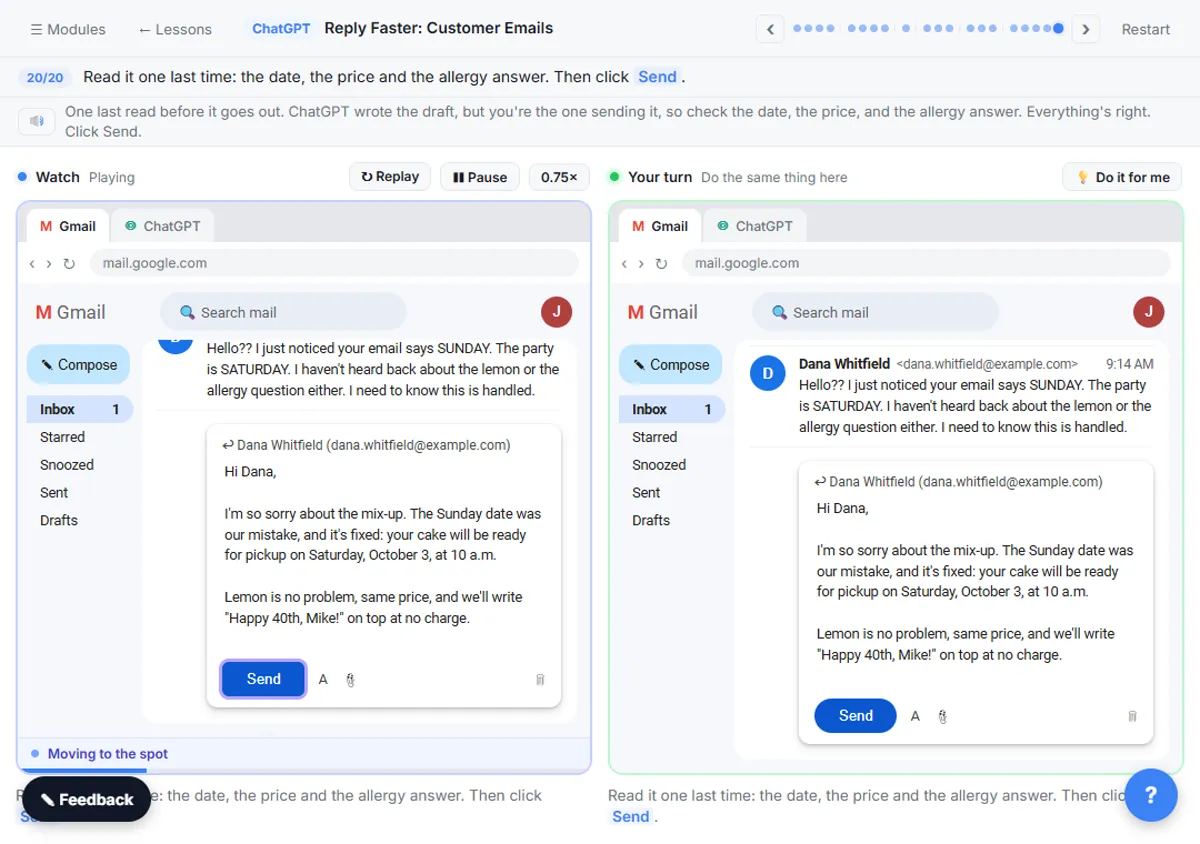Click browser back arrow in Your turn panel
Screen dimensions: 1200x844
point(624,264)
